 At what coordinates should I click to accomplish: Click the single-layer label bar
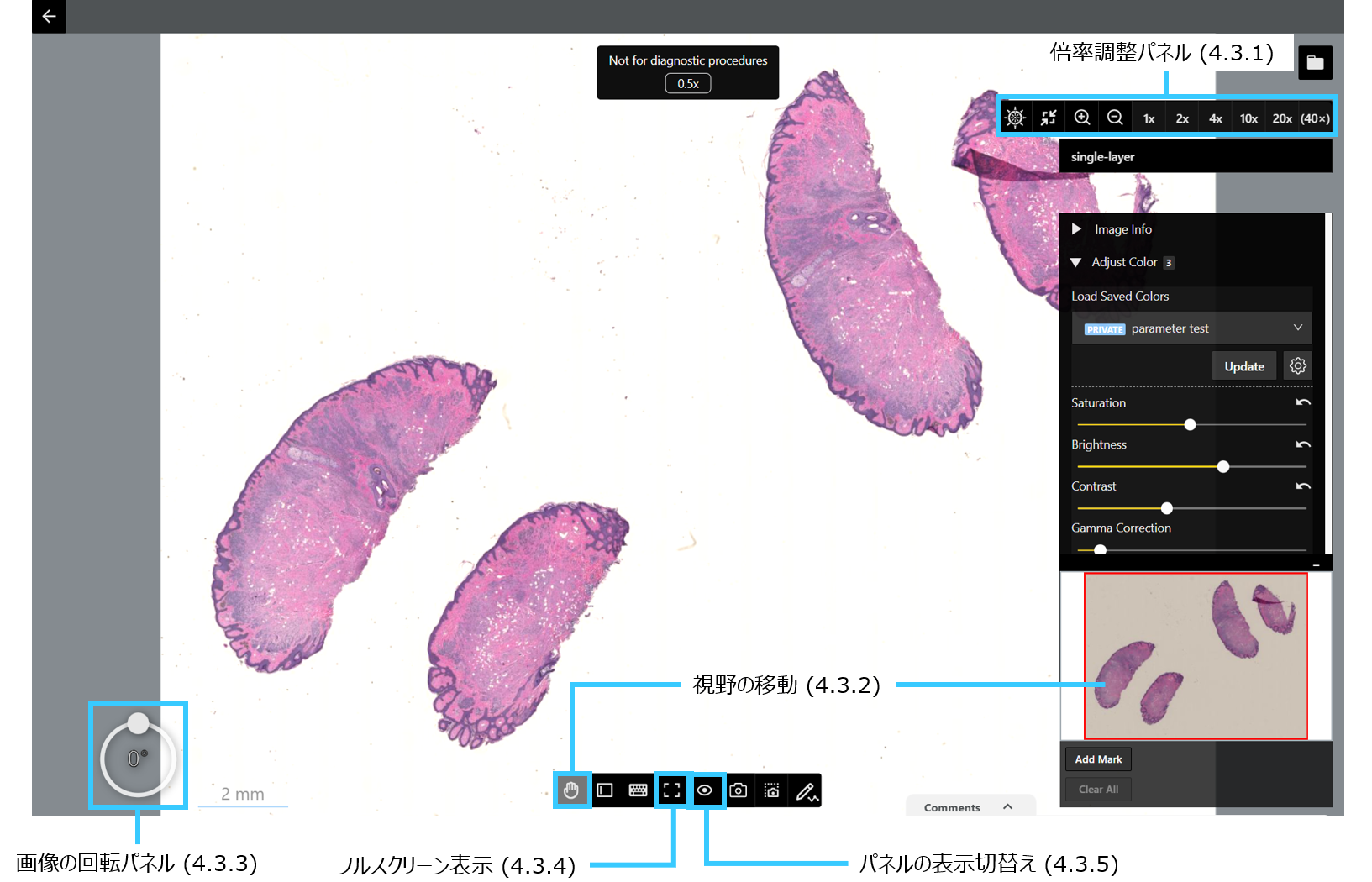[1196, 157]
